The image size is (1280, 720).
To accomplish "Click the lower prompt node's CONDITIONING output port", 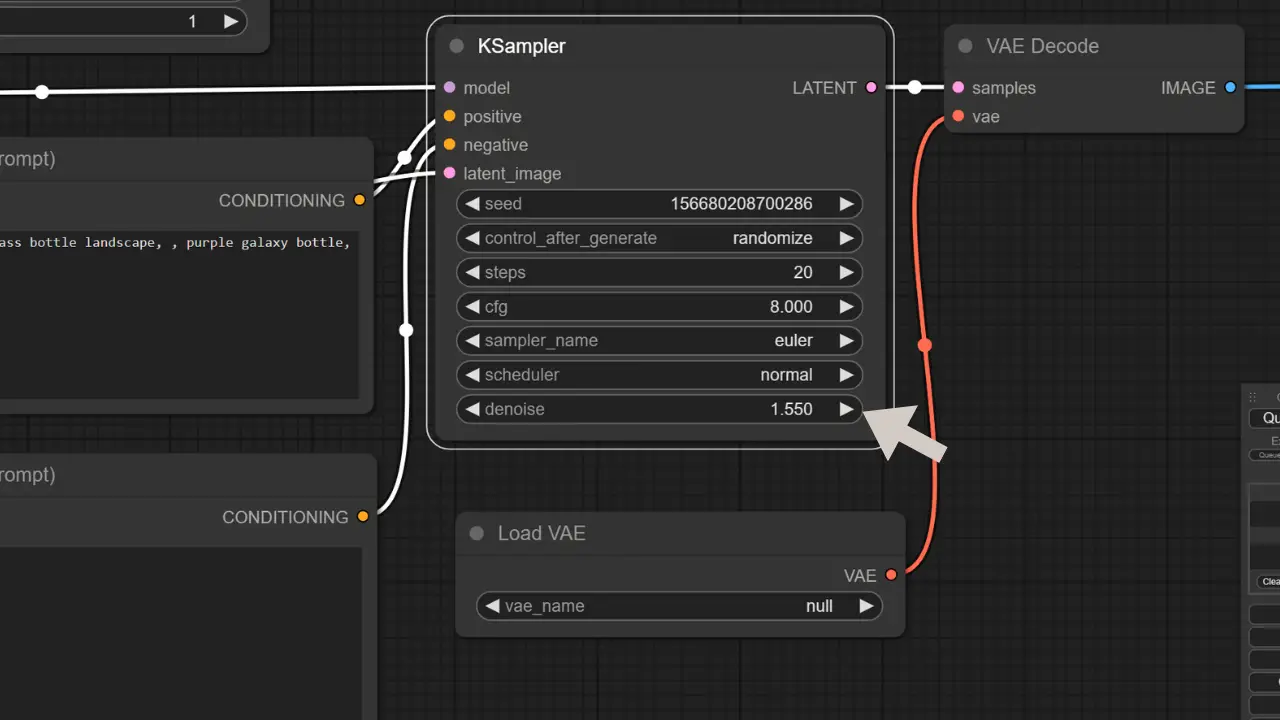I will click(x=363, y=517).
